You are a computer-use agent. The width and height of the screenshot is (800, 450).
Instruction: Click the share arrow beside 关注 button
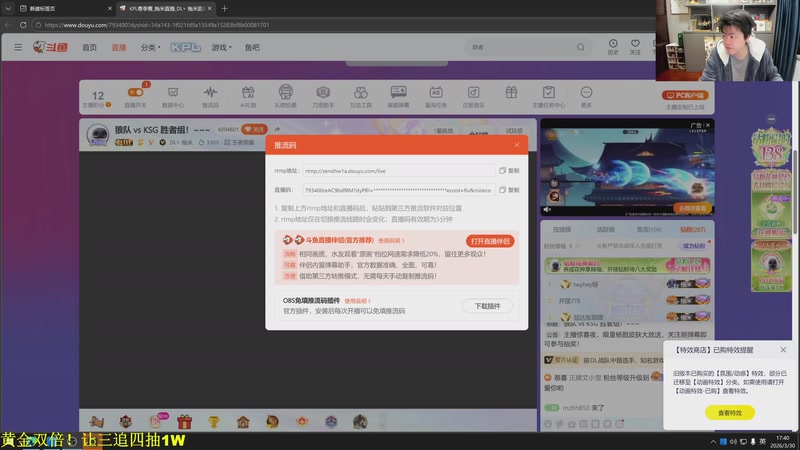point(277,129)
